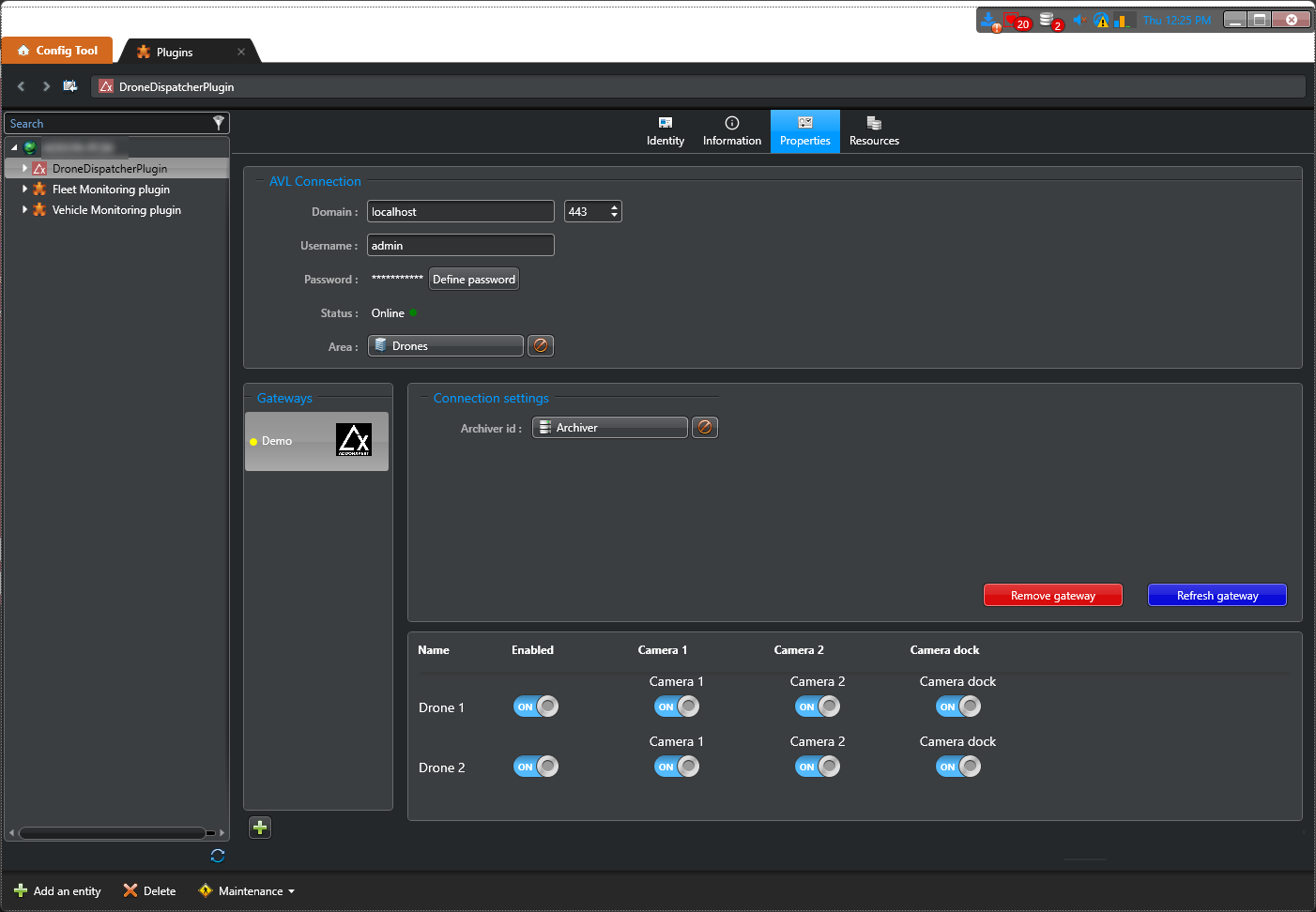Toggle Camera dock switch for Drone 1
This screenshot has height=912, width=1316.
click(958, 707)
